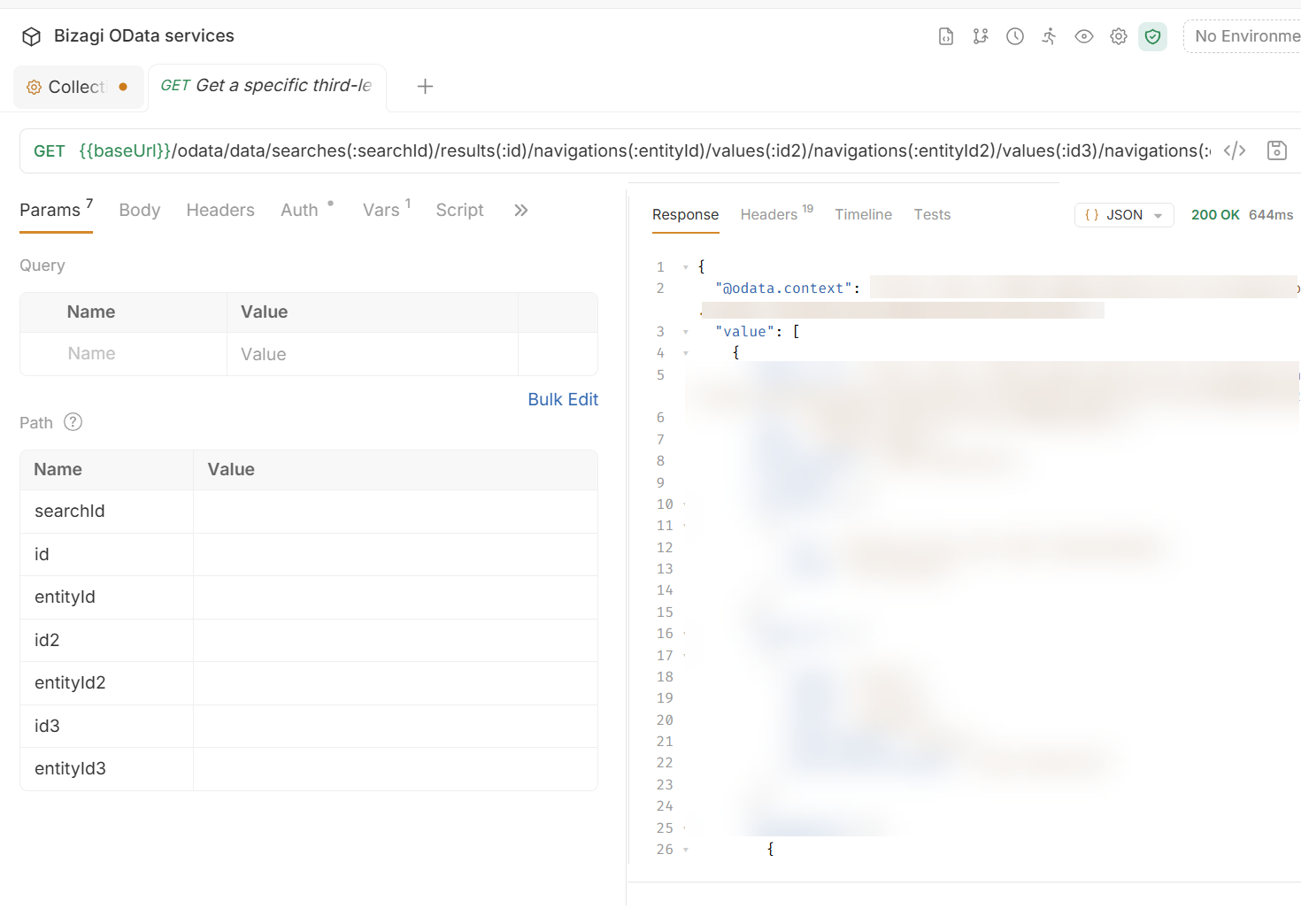Click the value cell for searchId

(396, 512)
